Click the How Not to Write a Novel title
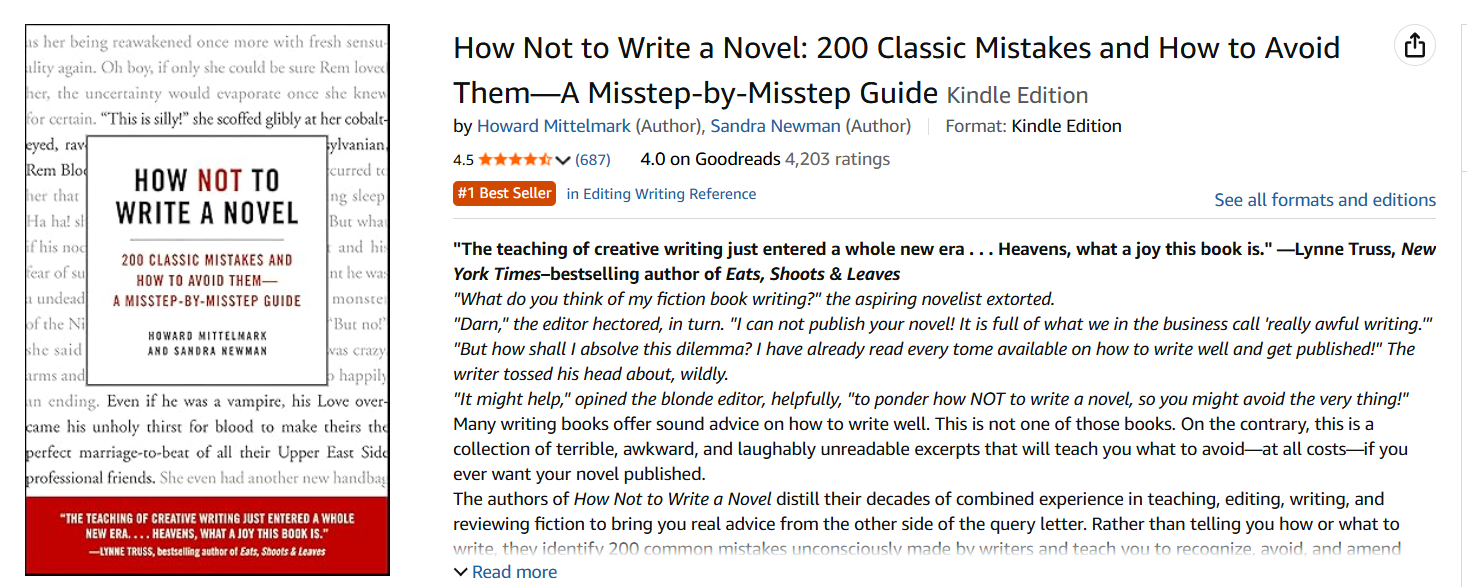Screen dimensions: 1467x587 coord(896,48)
